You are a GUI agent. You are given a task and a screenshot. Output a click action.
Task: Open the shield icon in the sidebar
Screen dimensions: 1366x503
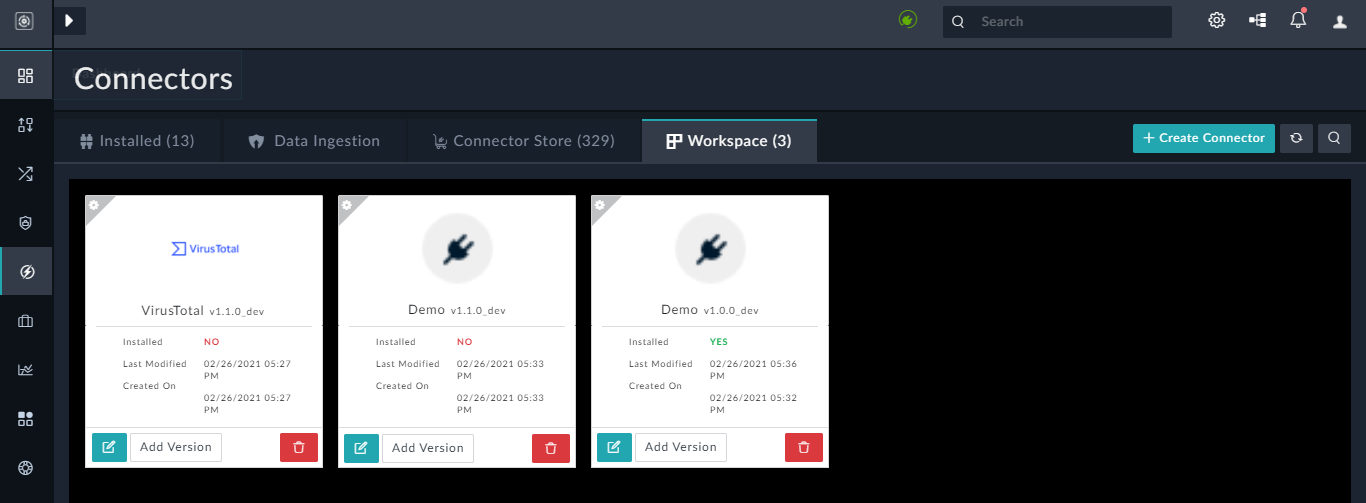(26, 223)
